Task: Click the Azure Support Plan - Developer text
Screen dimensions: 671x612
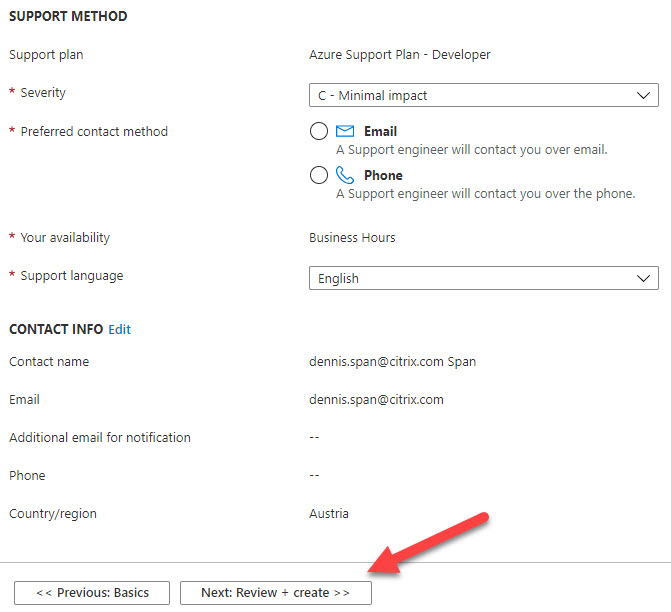Action: click(400, 55)
